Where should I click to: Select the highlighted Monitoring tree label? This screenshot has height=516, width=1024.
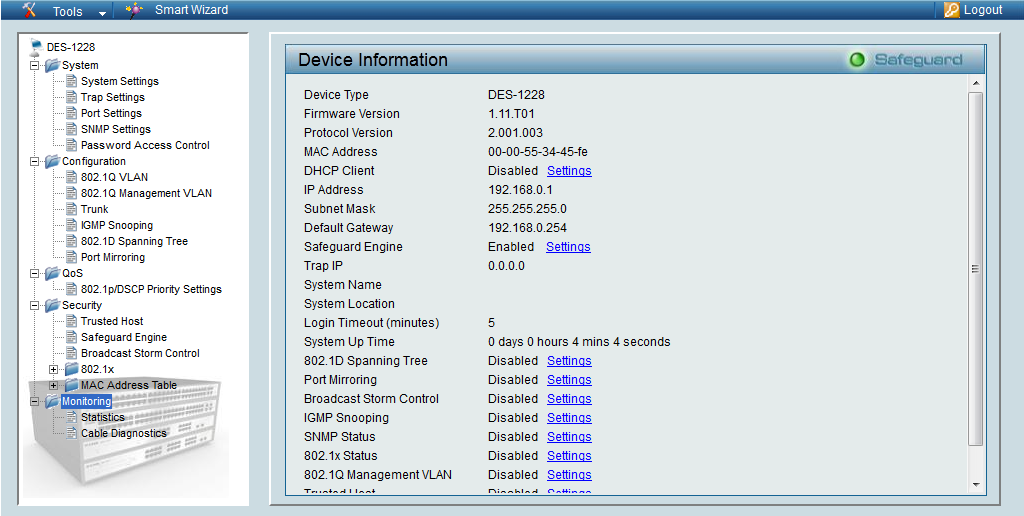pyautogui.click(x=86, y=401)
